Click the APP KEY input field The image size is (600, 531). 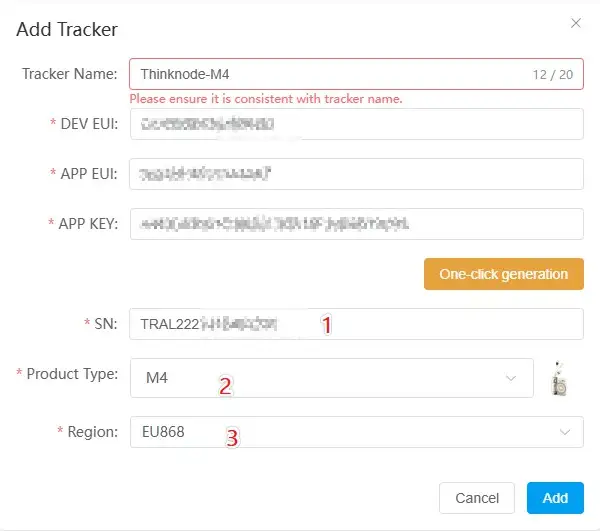356,223
